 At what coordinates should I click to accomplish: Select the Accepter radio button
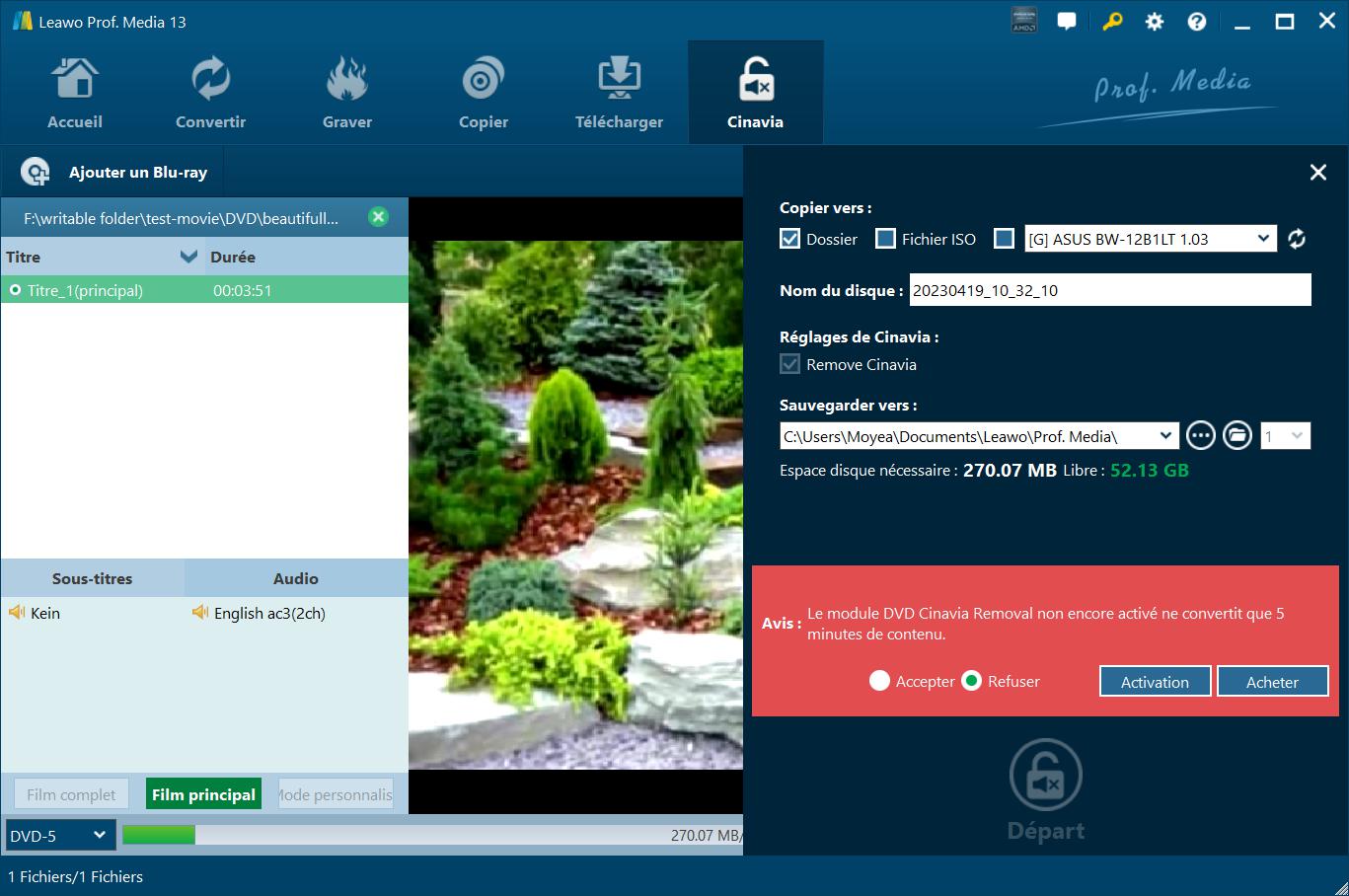pyautogui.click(x=879, y=681)
